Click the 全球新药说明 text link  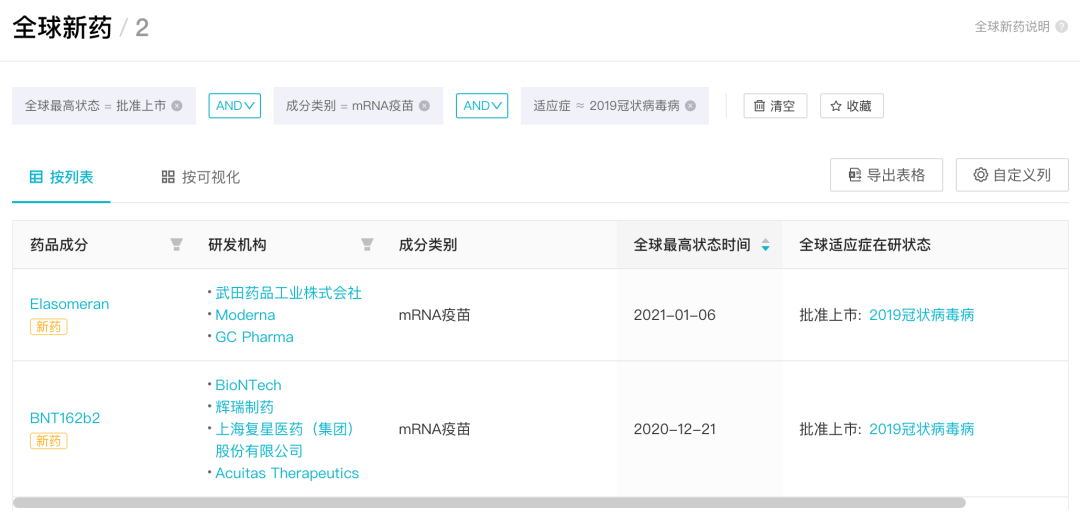click(1012, 27)
